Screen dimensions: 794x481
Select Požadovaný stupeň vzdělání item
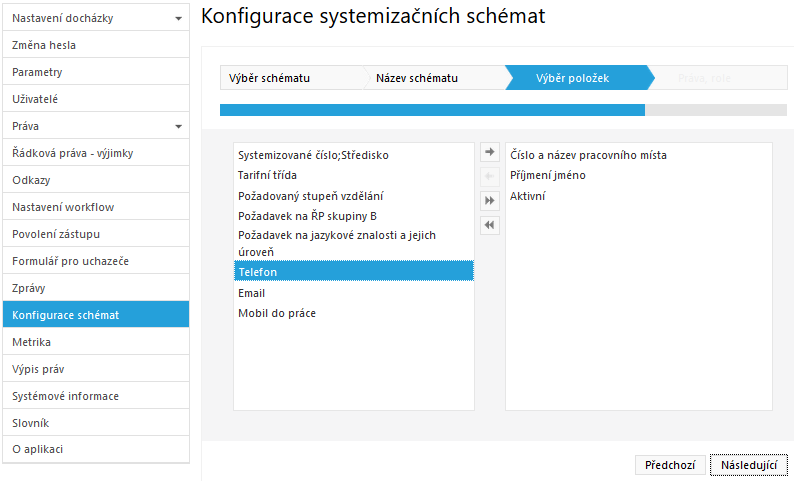coord(354,196)
